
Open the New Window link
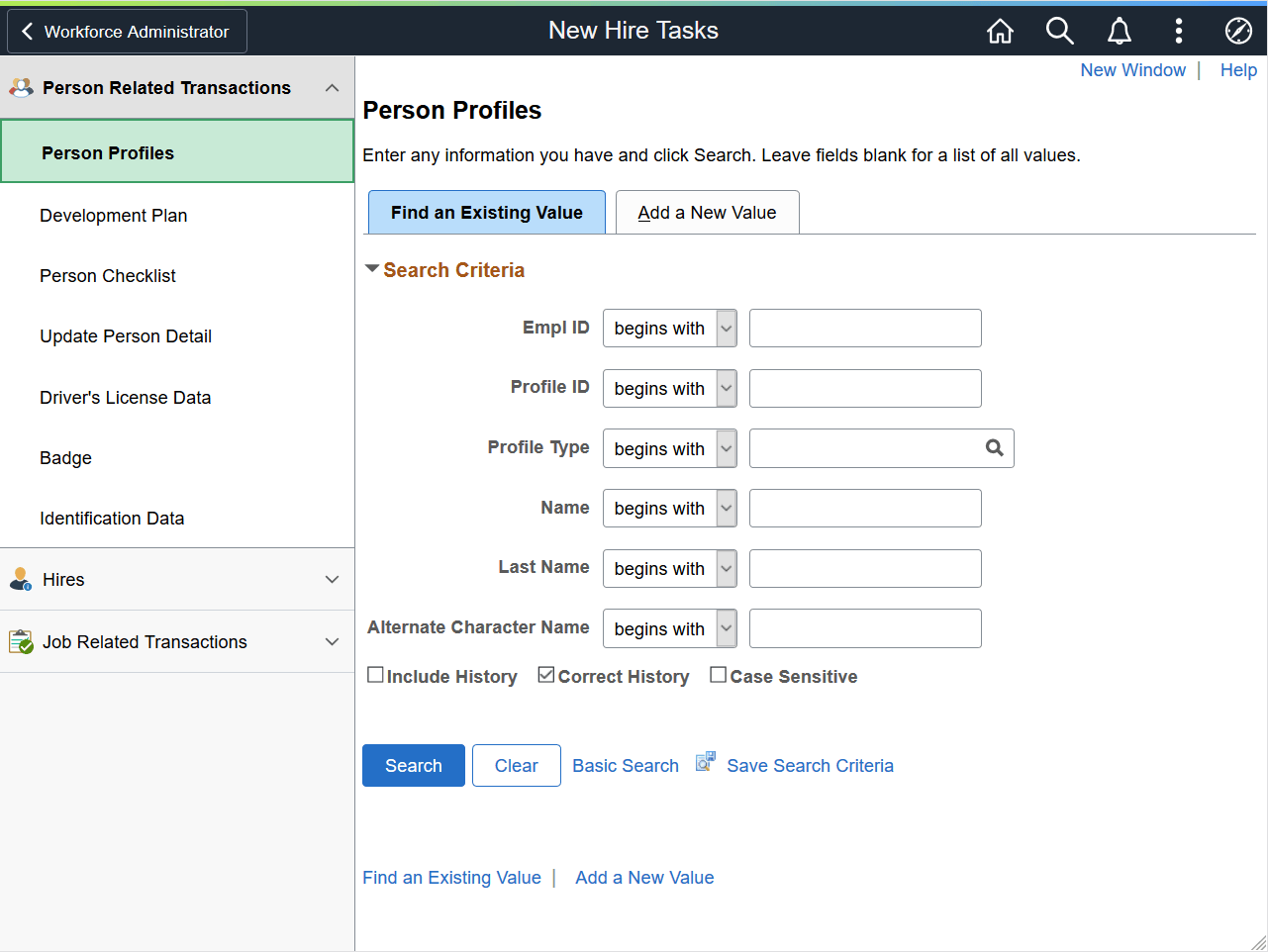(x=1132, y=69)
